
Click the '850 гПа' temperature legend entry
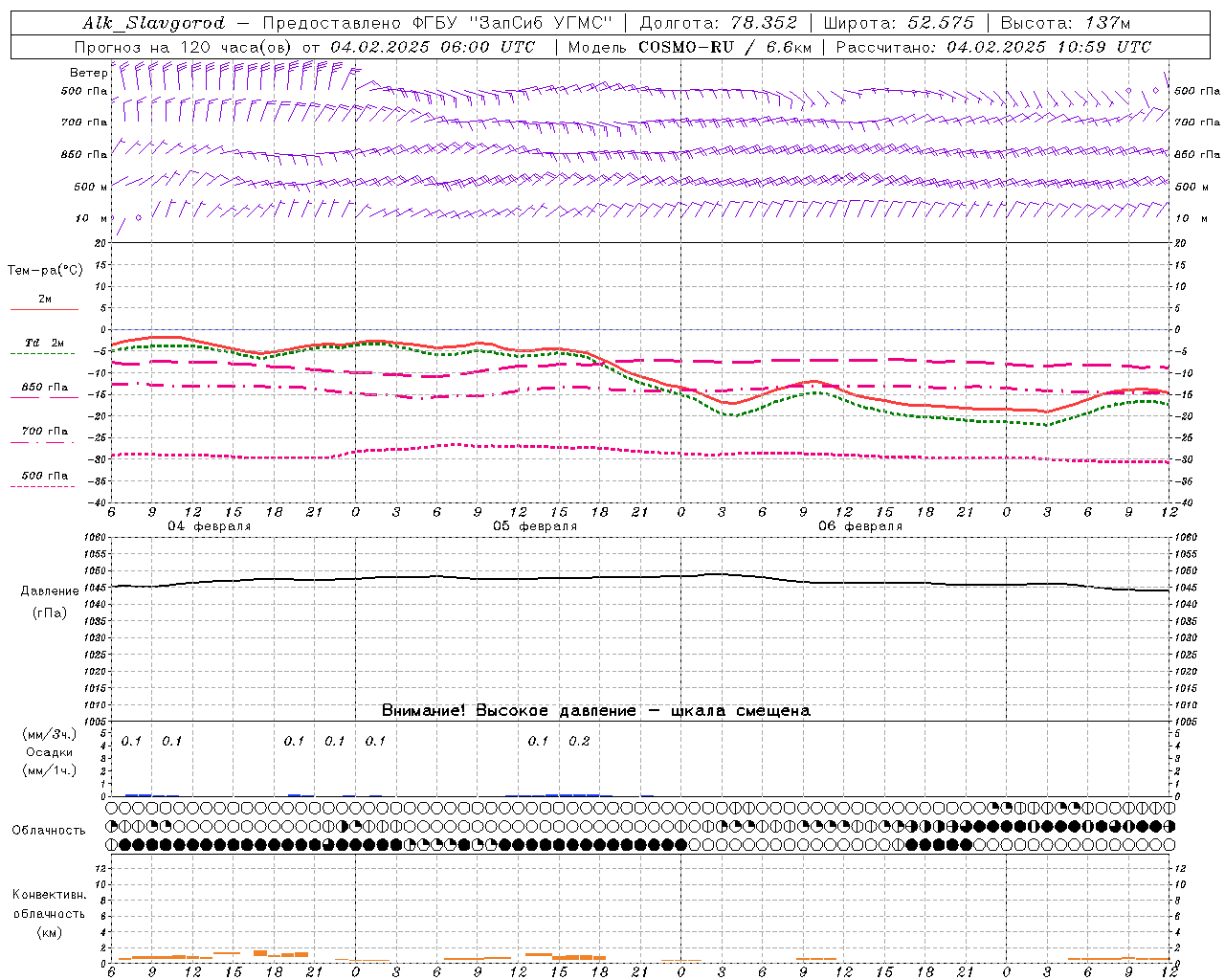tap(45, 388)
